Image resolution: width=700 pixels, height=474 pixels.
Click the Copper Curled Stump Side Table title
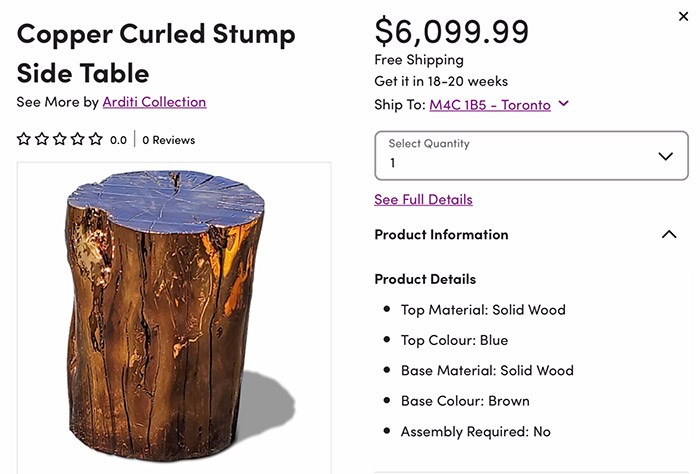[156, 53]
